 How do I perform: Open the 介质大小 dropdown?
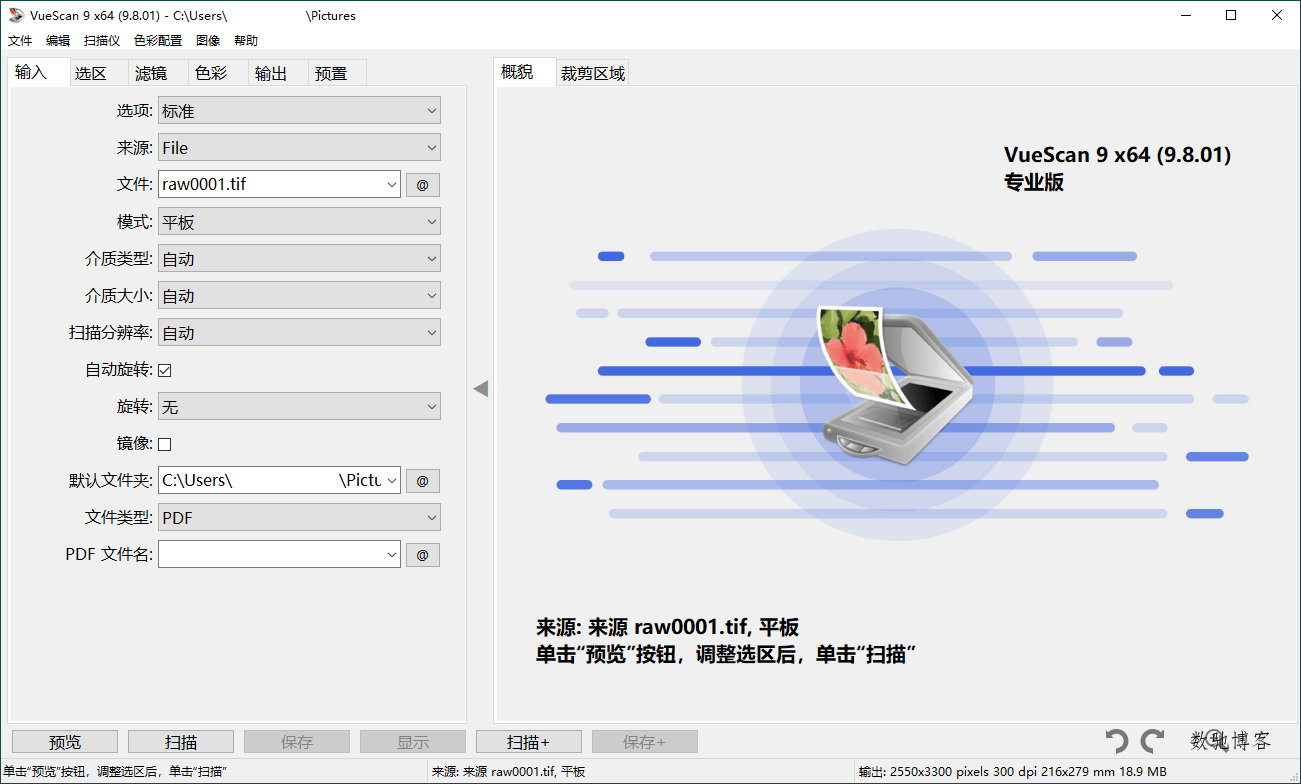click(x=299, y=296)
